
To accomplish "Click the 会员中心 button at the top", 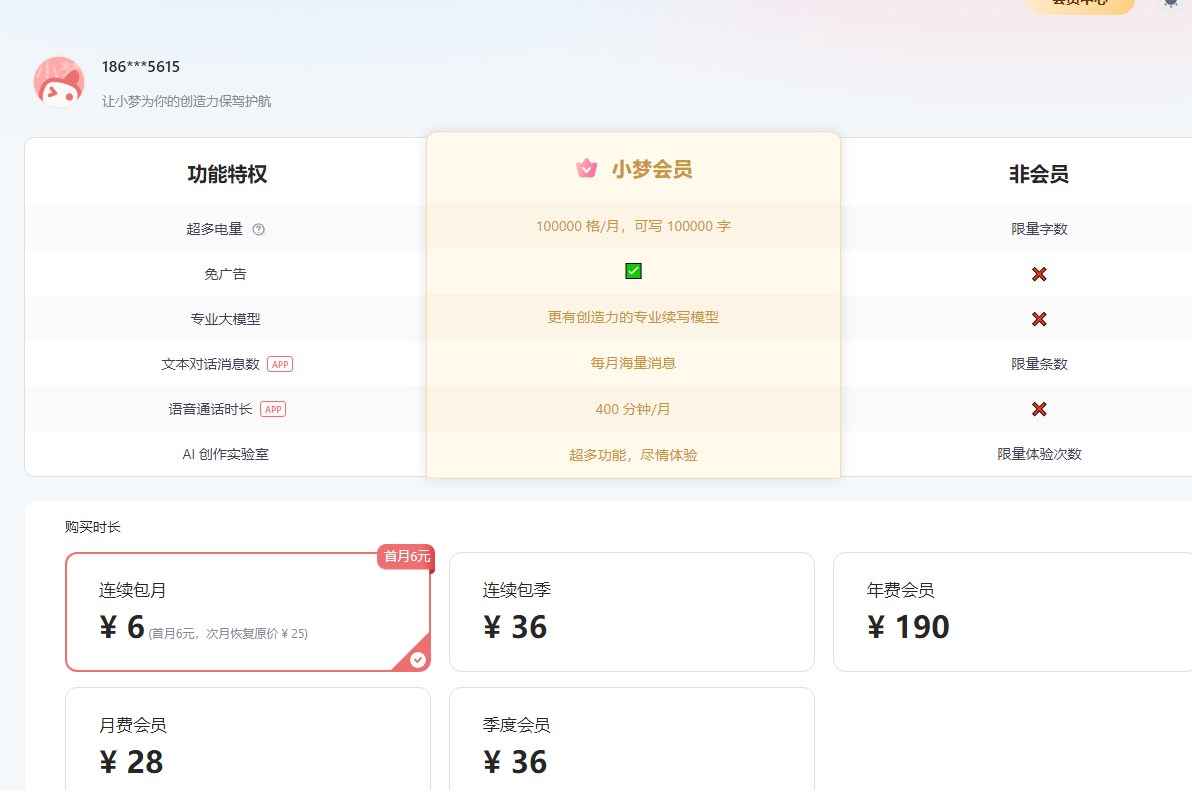I will point(1081,3).
